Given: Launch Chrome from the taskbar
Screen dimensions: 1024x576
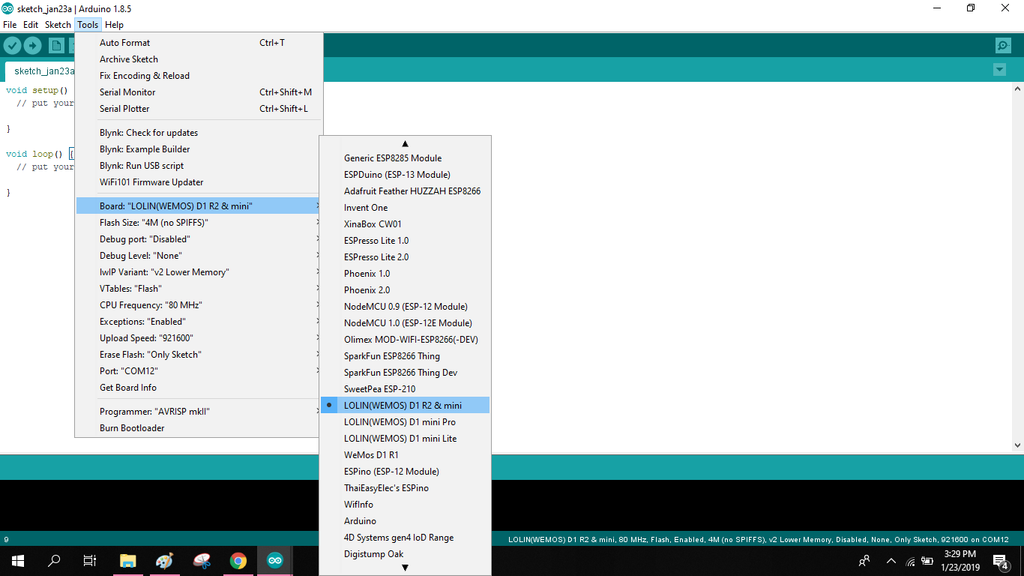Looking at the screenshot, I should (x=238, y=561).
